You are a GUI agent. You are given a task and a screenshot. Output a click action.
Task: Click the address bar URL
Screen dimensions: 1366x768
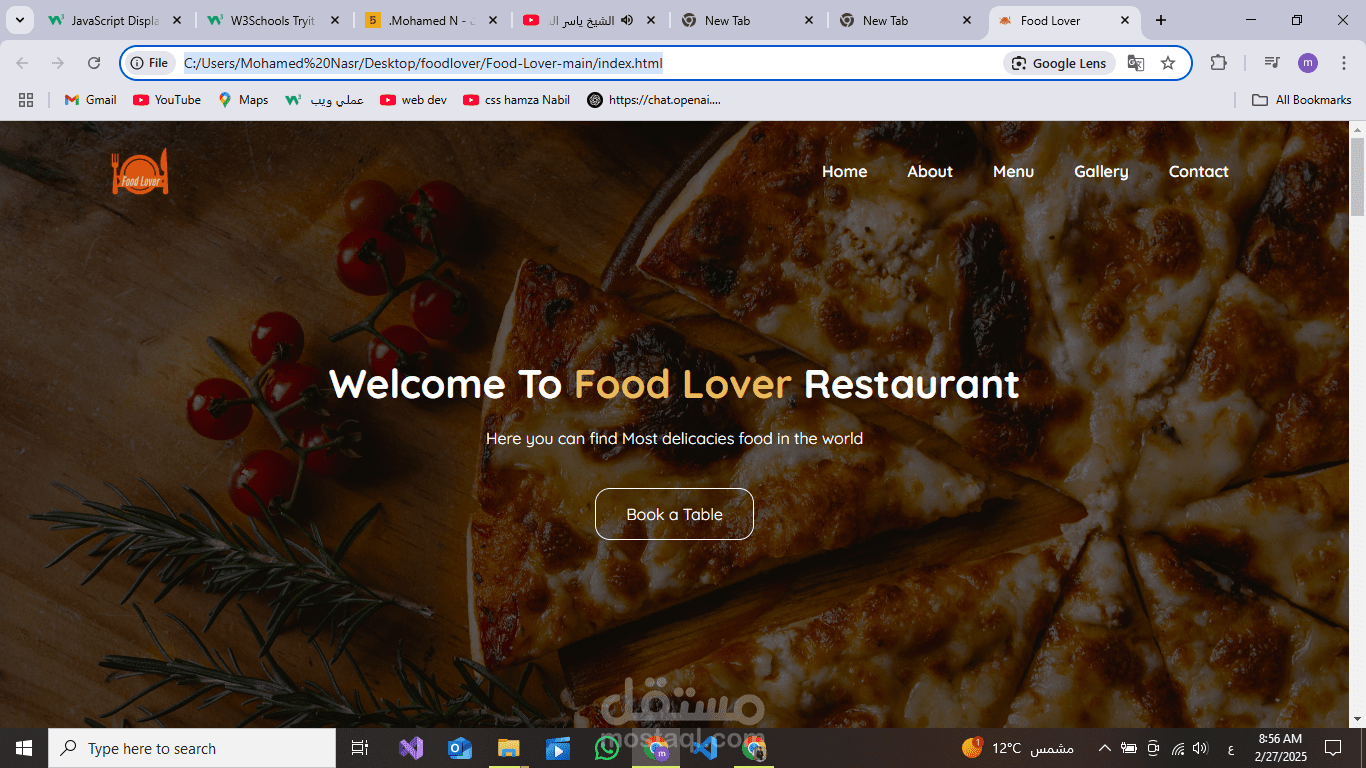click(x=423, y=63)
